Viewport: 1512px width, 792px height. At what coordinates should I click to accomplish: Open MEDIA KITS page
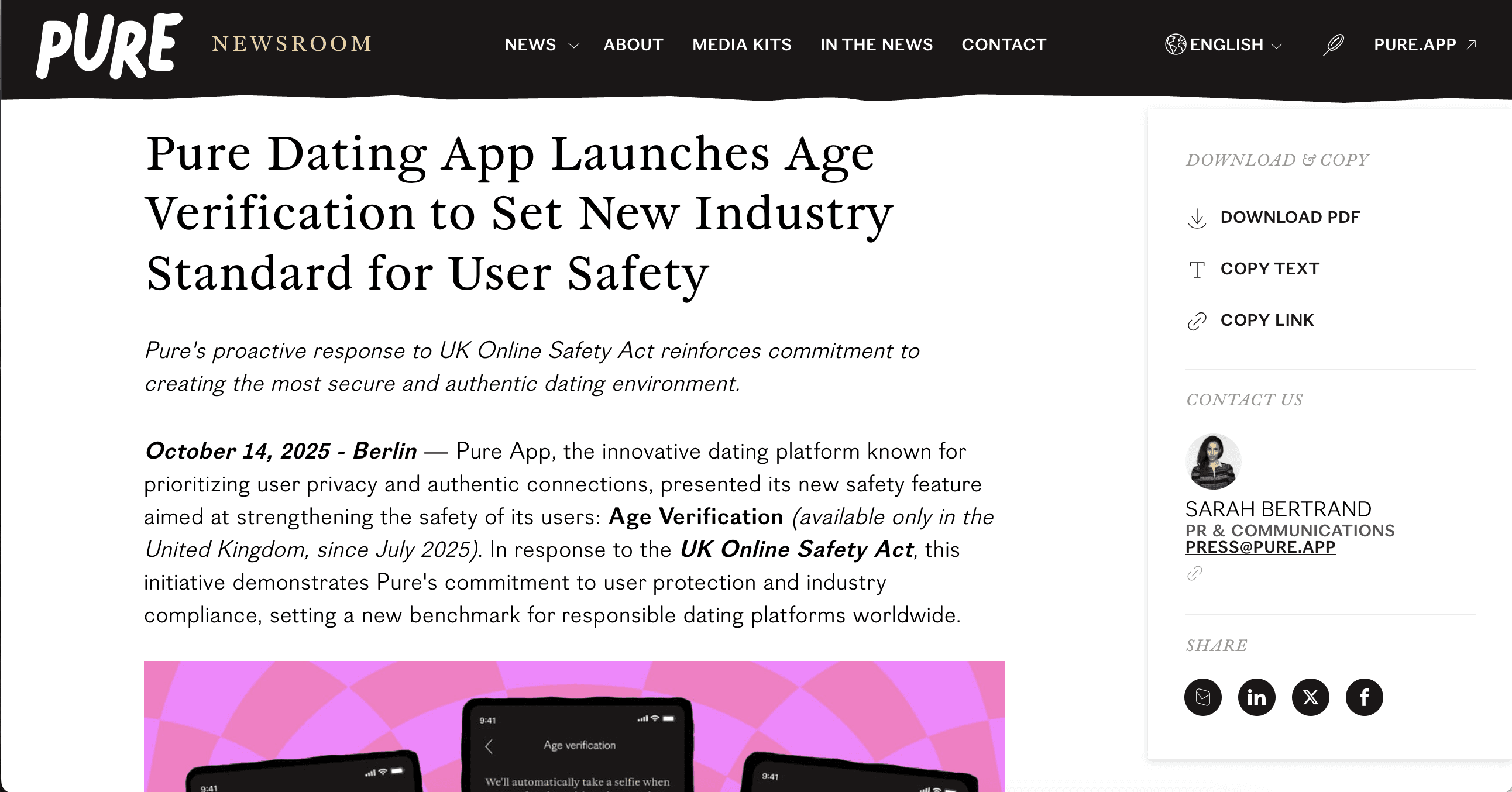(x=741, y=44)
